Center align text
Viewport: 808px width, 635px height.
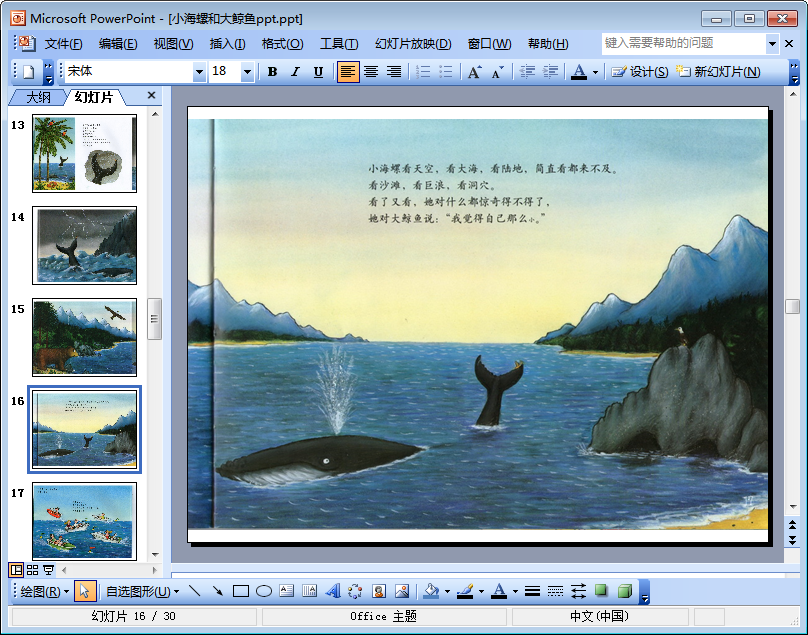coord(371,72)
